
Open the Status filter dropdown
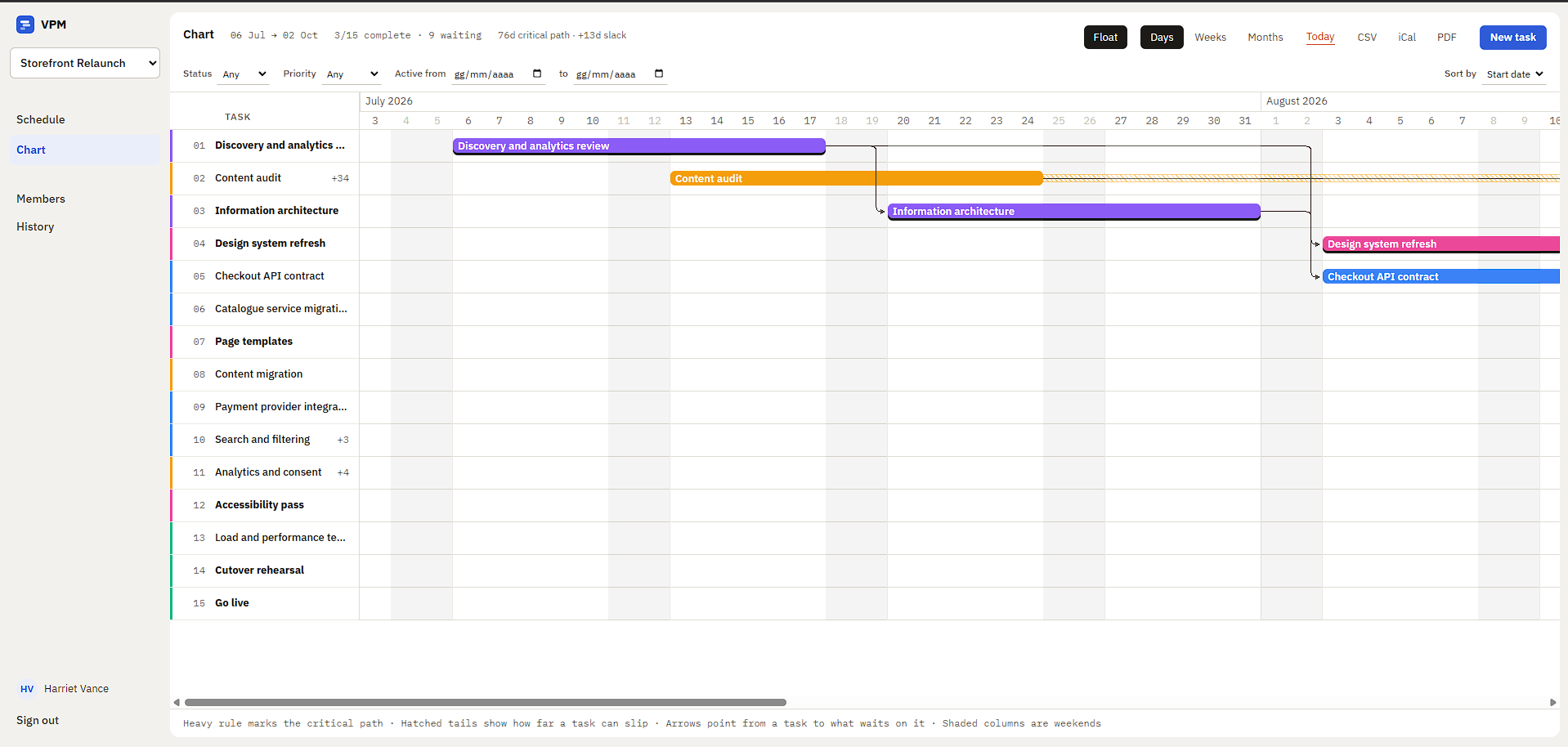point(244,74)
